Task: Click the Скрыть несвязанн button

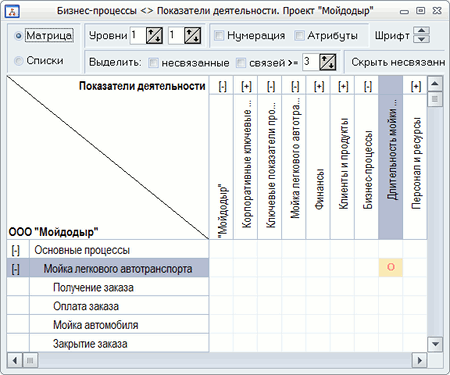Action: (x=397, y=62)
